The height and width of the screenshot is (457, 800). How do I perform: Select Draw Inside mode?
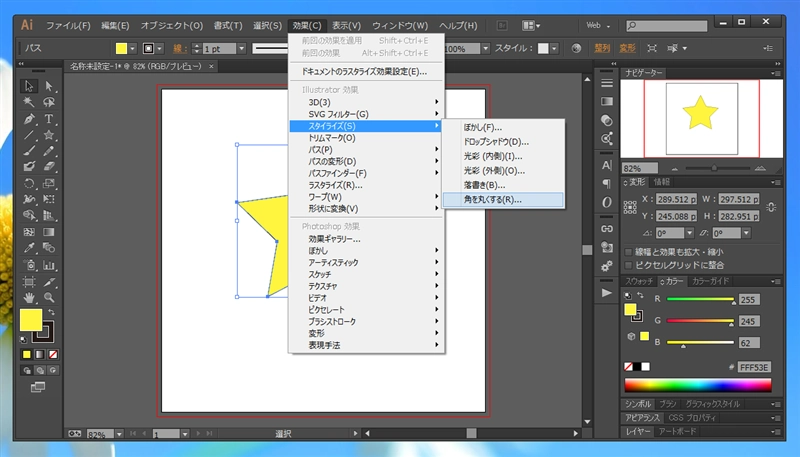(x=53, y=370)
